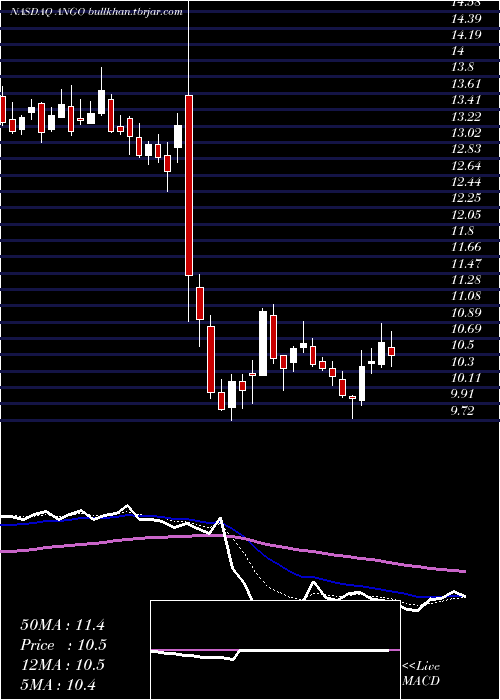Image resolution: width=500 pixels, height=700 pixels.
Task: Click the 10.11 price axis label
Action: pyautogui.click(x=466, y=378)
